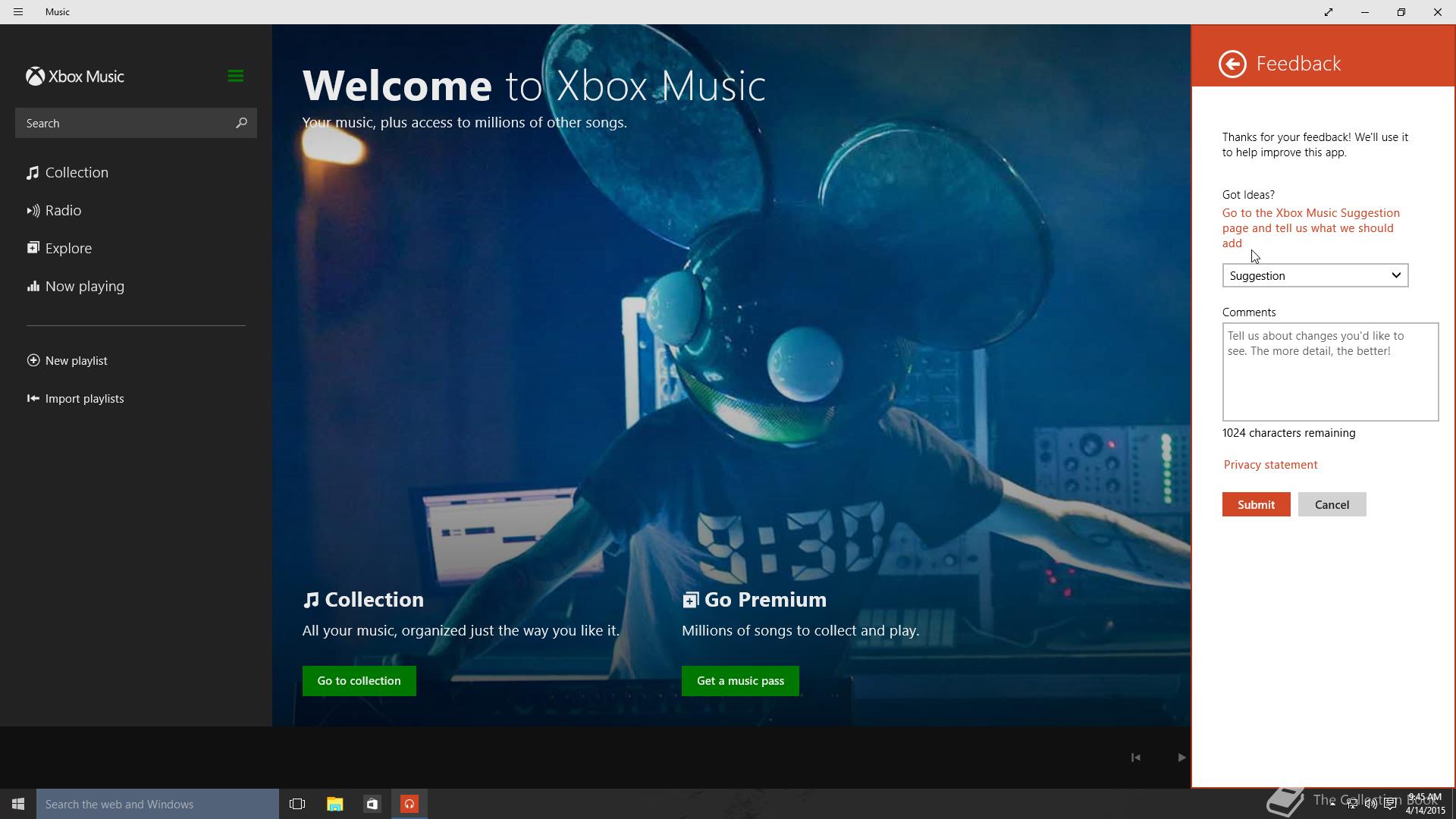The image size is (1456, 819).
Task: Open Now playing in the sidebar
Action: tap(75, 287)
